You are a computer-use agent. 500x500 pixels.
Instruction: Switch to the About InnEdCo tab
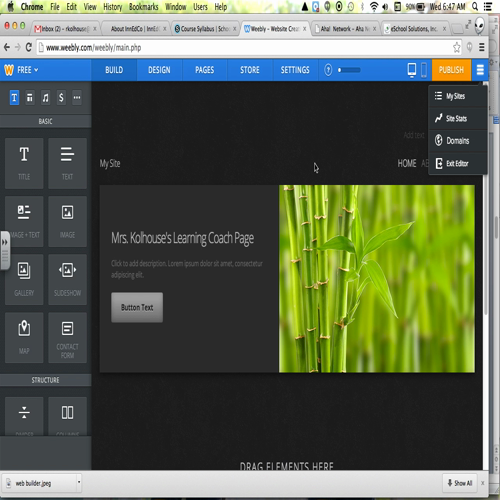136,29
